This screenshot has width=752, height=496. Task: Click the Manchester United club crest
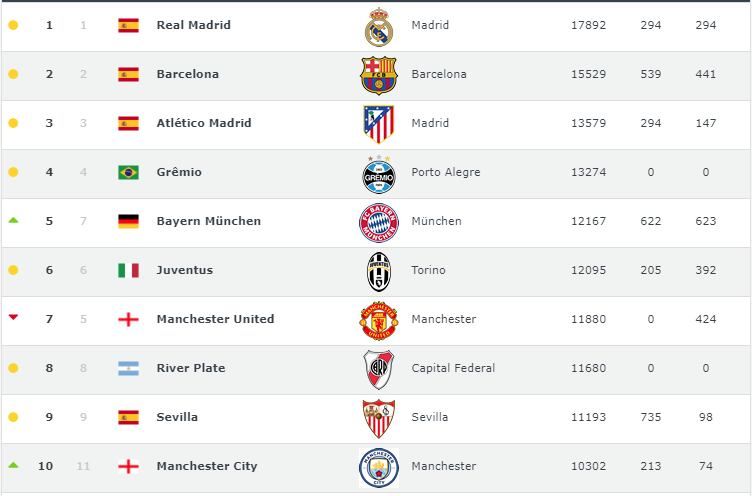coord(379,320)
